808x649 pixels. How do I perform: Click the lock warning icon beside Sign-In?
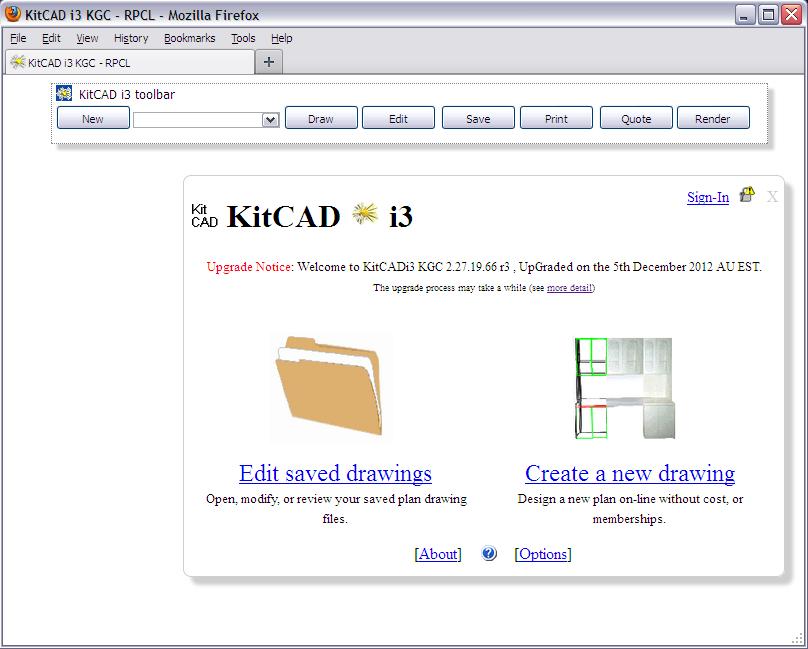point(747,194)
